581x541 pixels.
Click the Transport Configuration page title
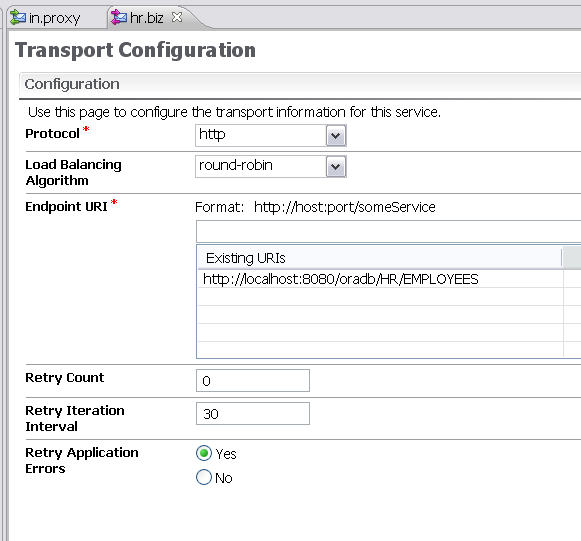click(x=135, y=50)
